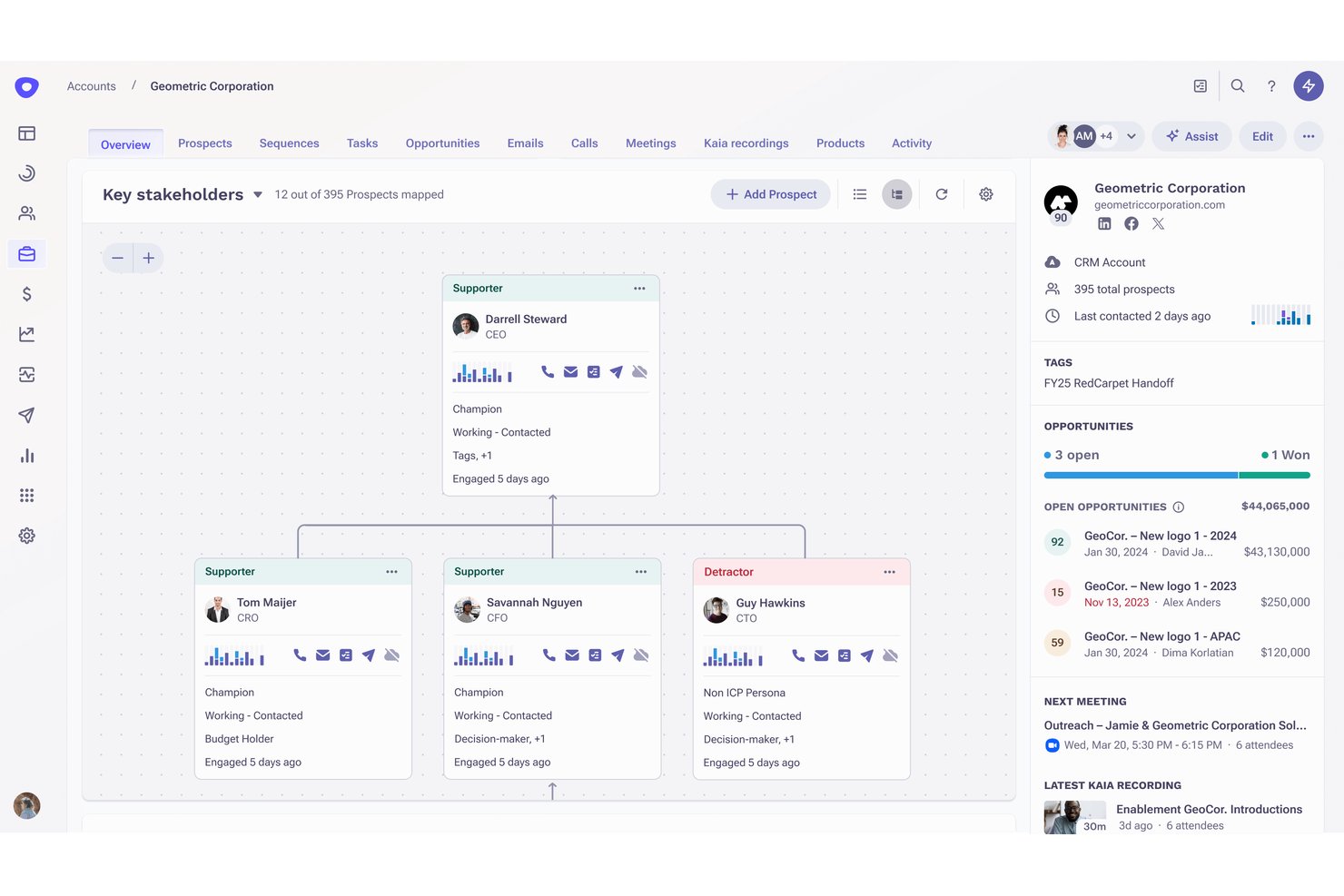Open the settings gear in the left sidebar
1344x896 pixels.
pos(27,536)
